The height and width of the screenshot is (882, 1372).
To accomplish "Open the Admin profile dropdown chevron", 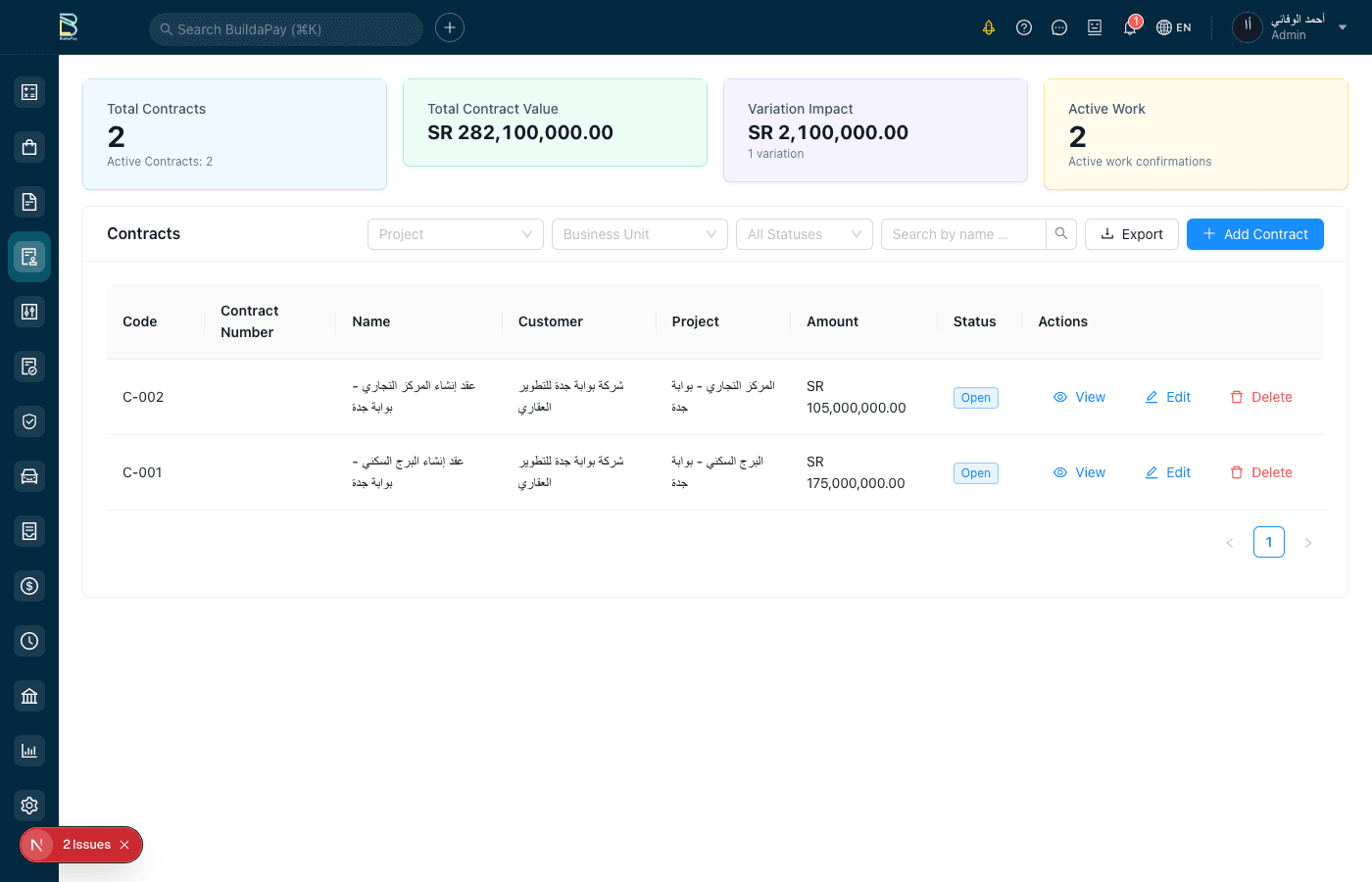I will pyautogui.click(x=1343, y=27).
